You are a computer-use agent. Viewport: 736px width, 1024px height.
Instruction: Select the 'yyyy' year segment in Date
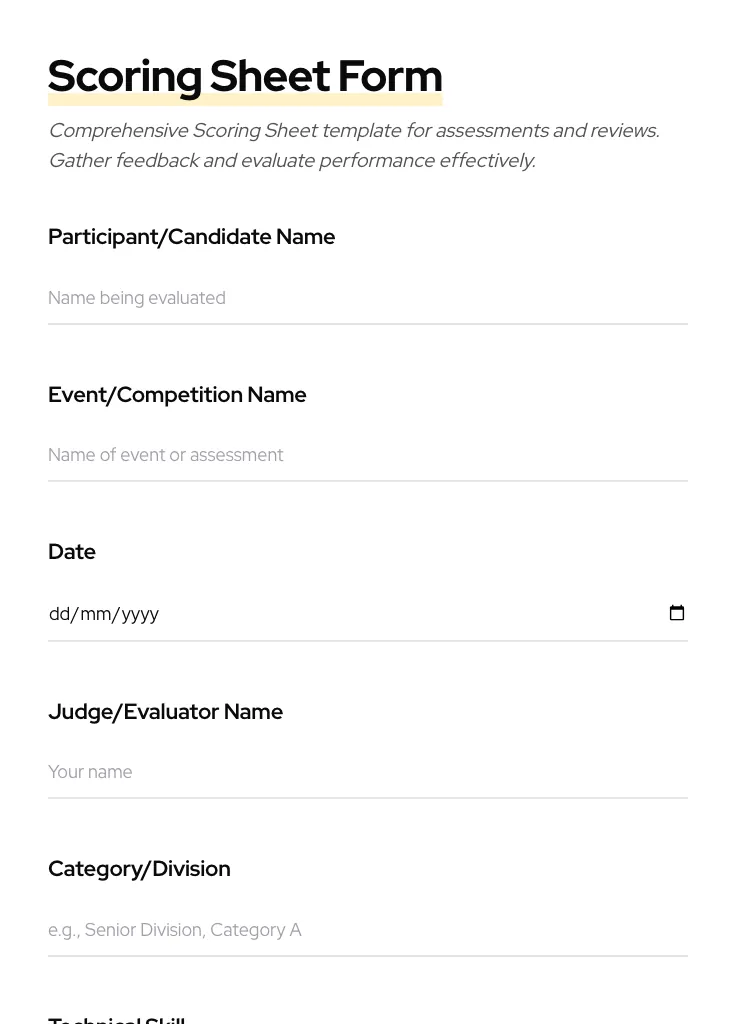click(140, 614)
